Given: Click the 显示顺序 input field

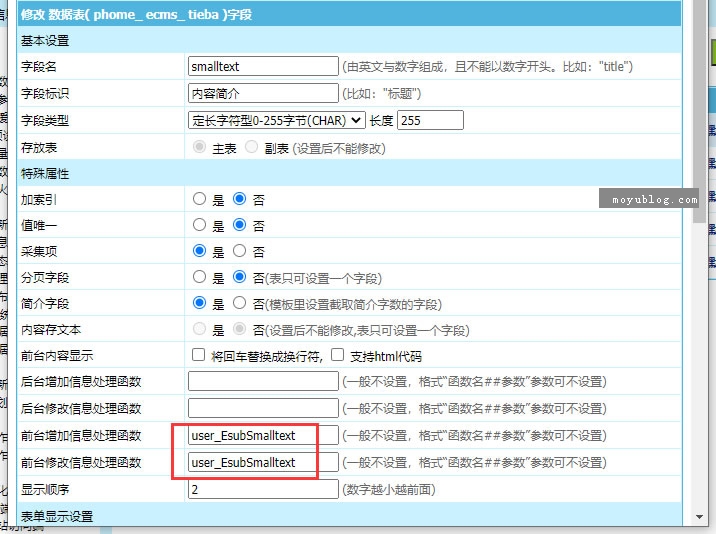Looking at the screenshot, I should [x=263, y=490].
